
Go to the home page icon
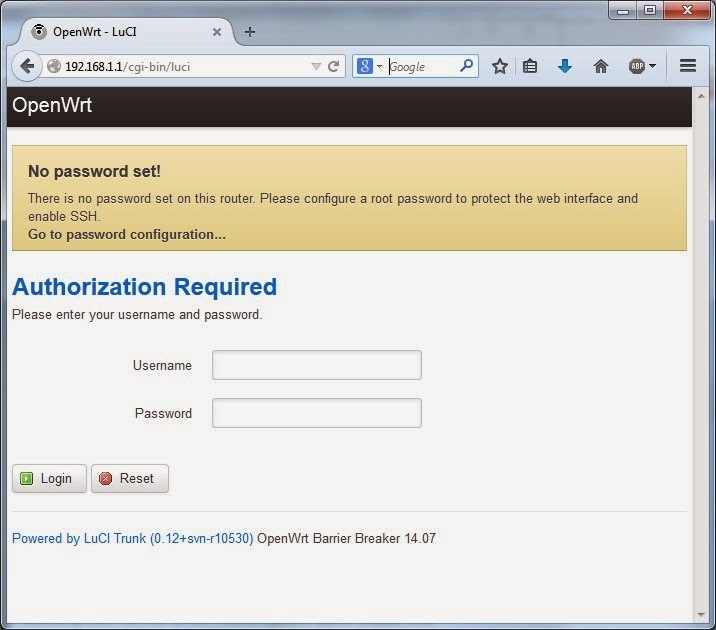pyautogui.click(x=601, y=67)
